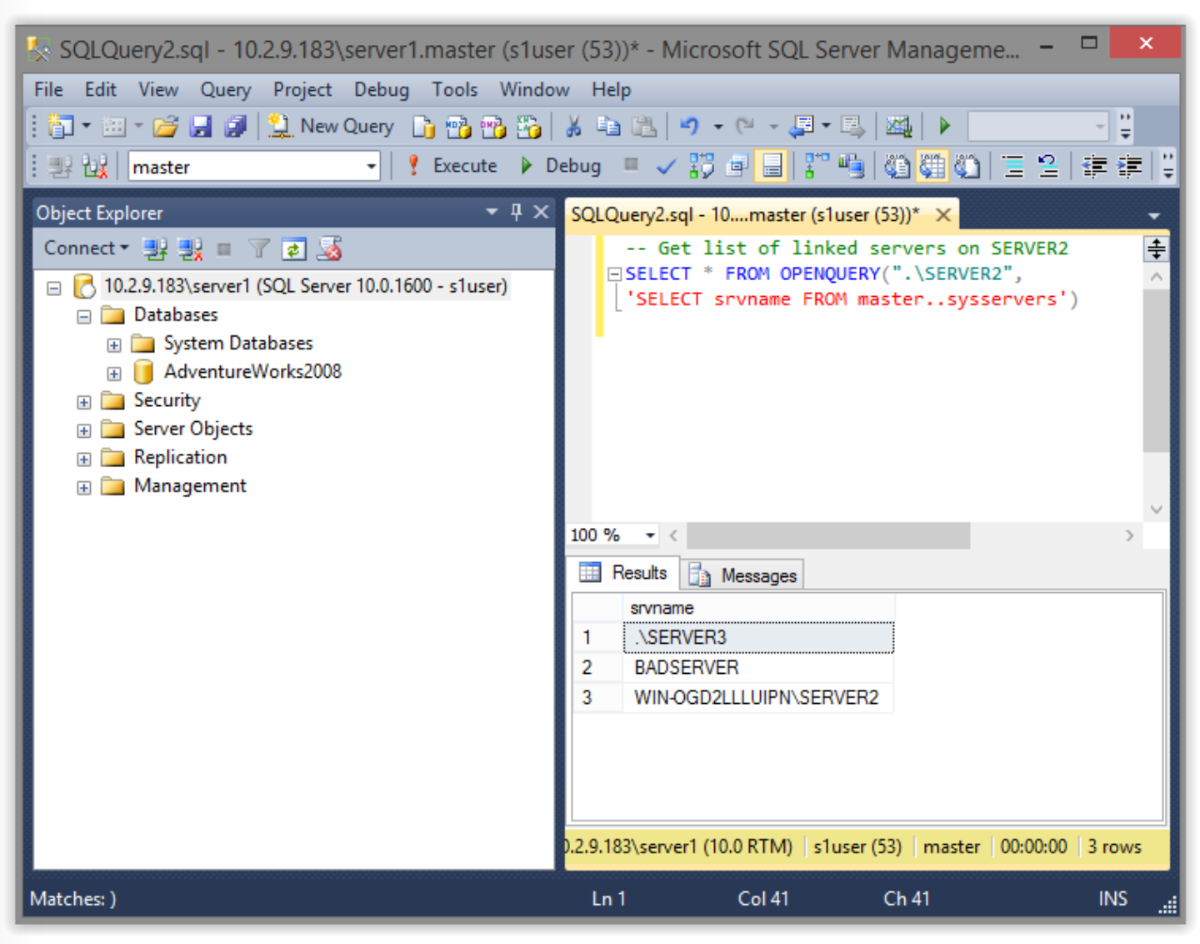The image size is (1200, 944).
Task: Toggle Results to Grid output mode
Action: [932, 167]
